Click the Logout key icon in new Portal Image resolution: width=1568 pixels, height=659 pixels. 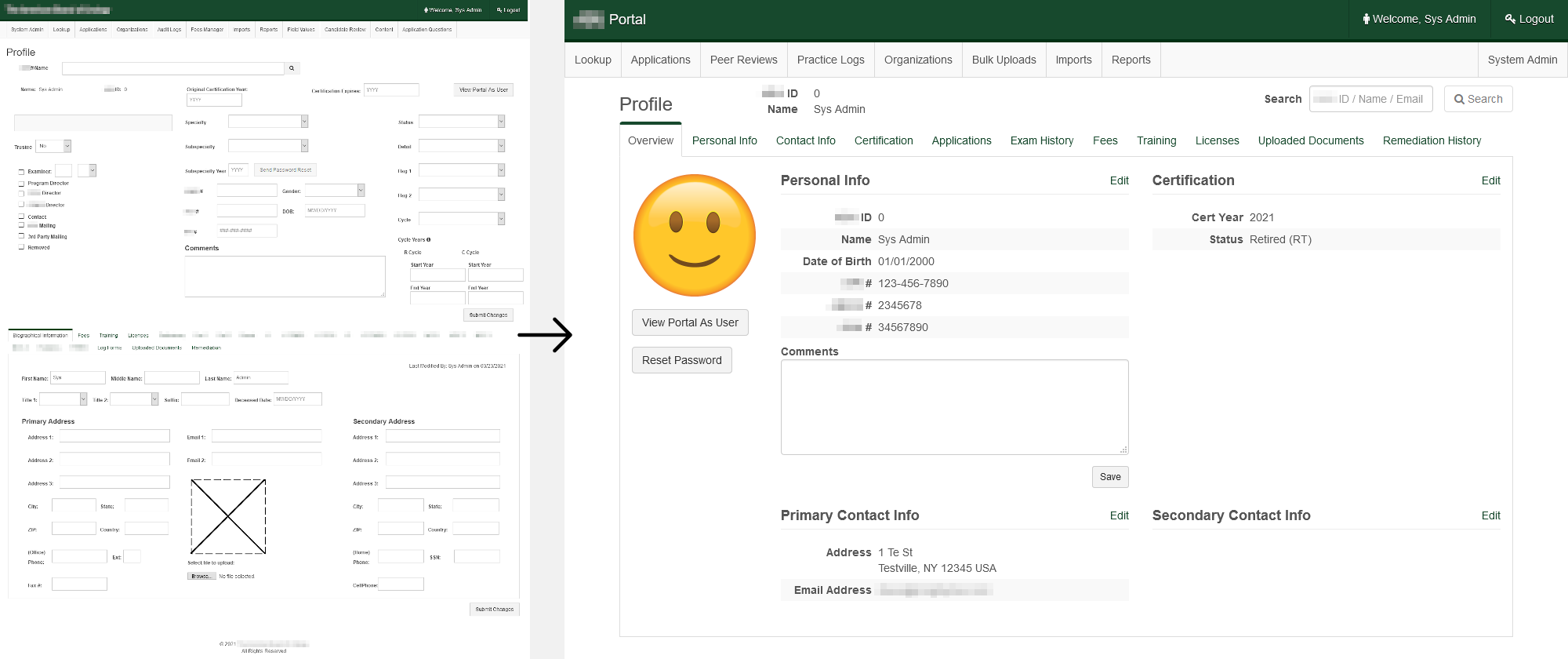(1510, 19)
